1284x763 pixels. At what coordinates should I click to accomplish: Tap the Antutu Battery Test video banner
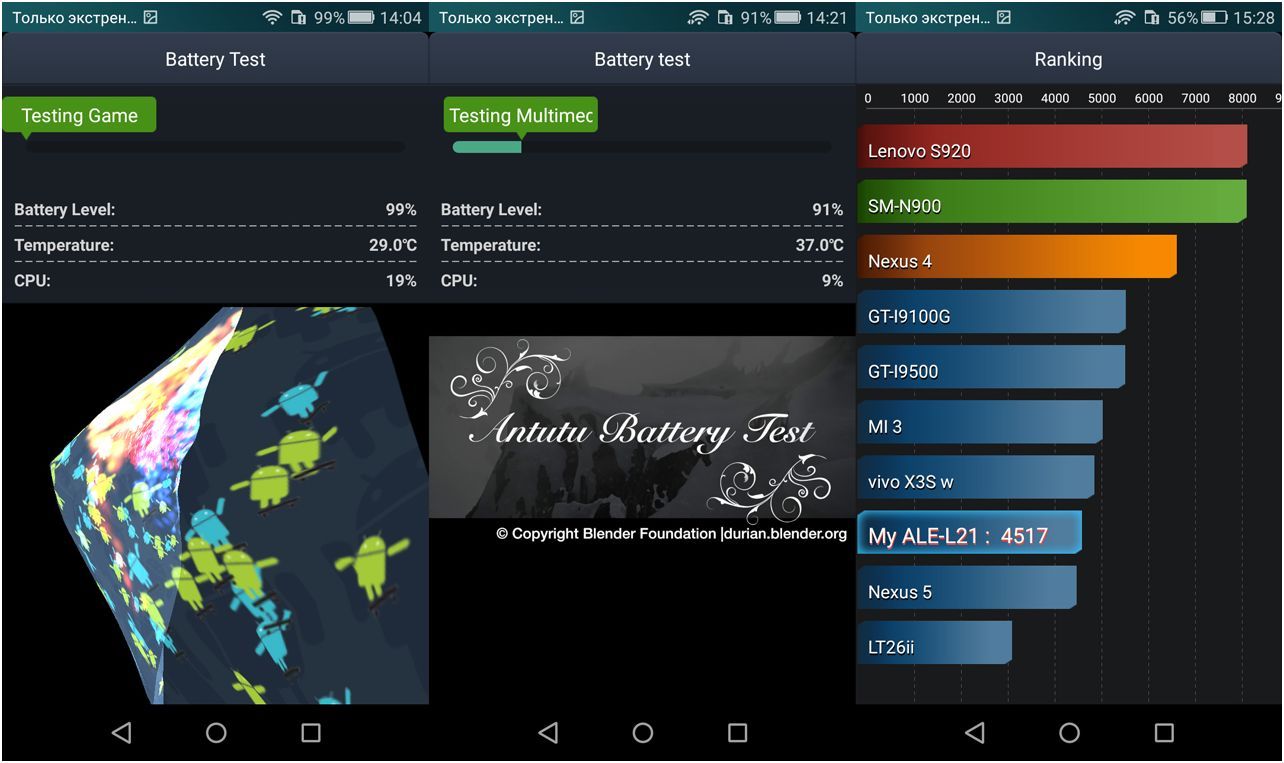(642, 428)
